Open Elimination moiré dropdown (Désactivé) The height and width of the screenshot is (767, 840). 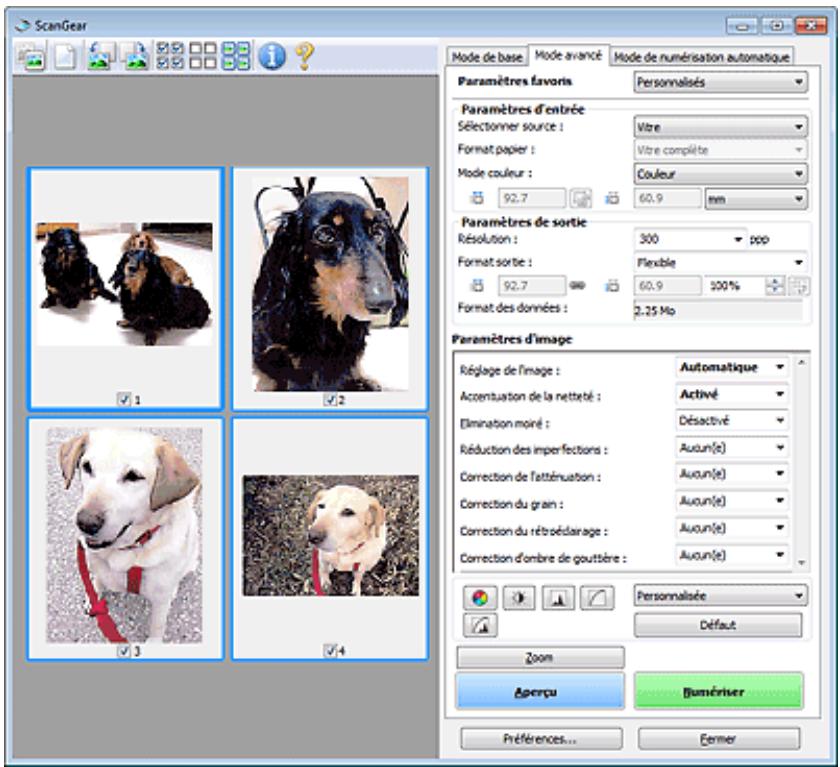point(732,421)
